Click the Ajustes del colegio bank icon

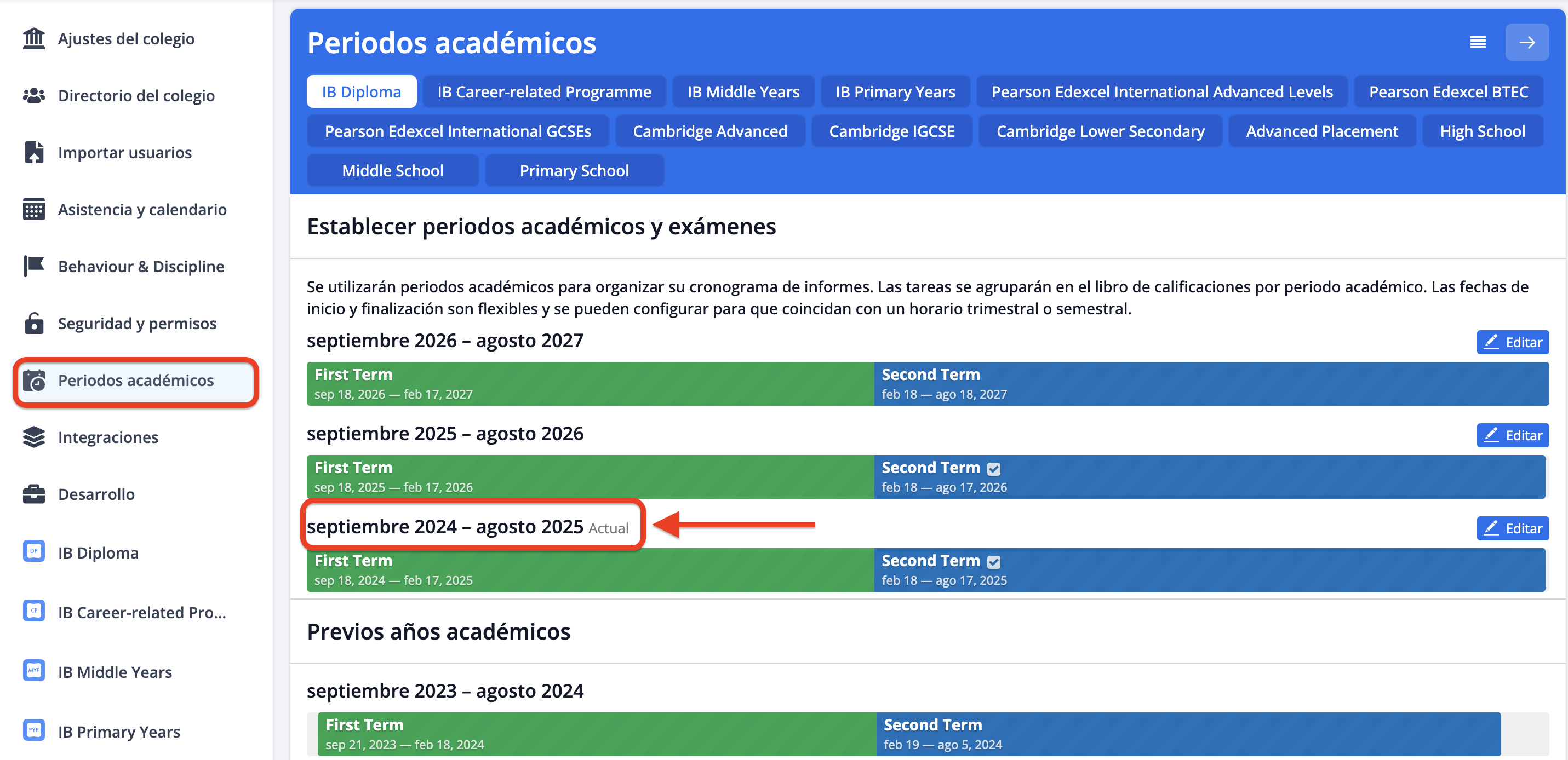(x=34, y=38)
